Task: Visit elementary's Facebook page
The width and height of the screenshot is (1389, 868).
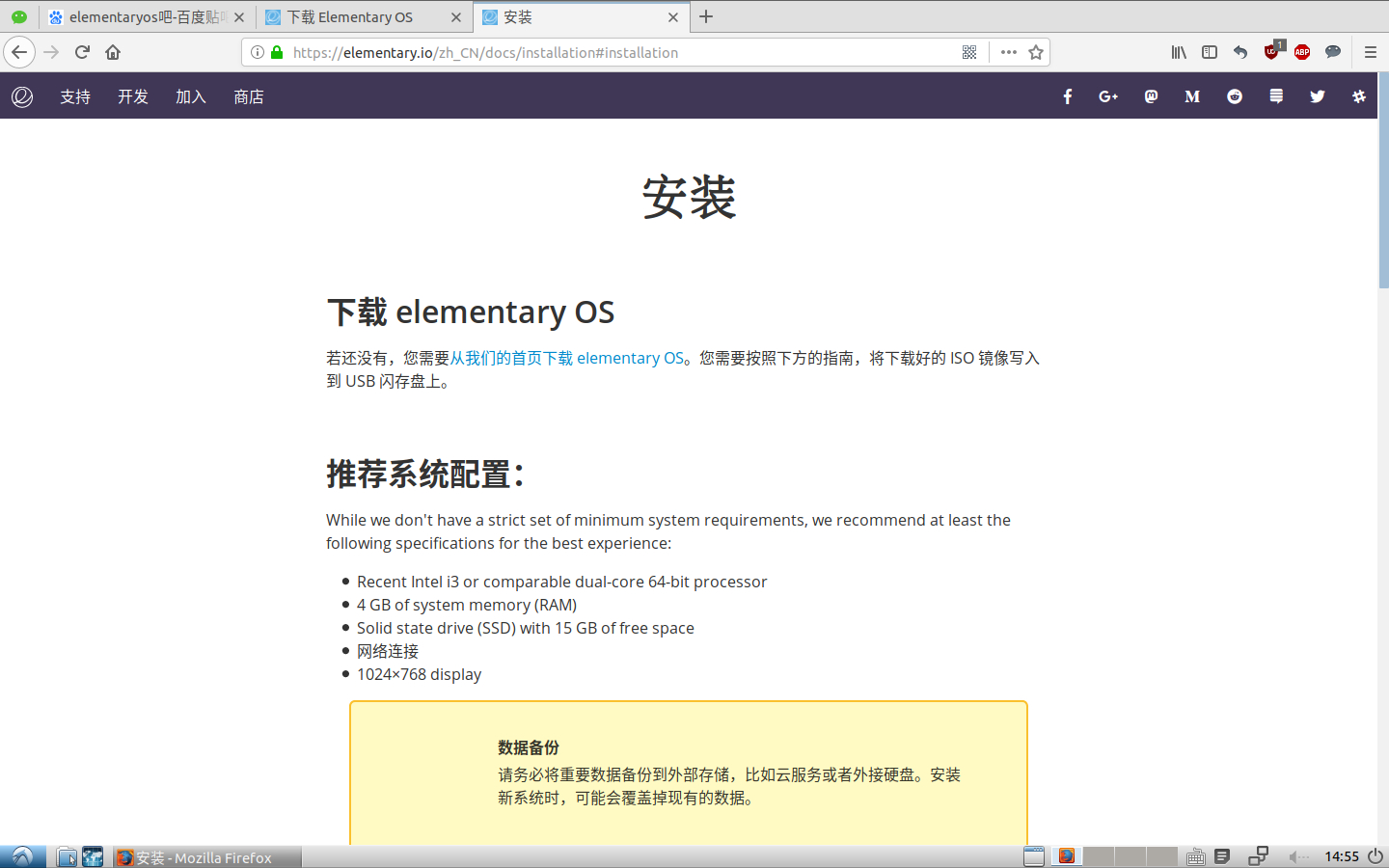Action: (x=1068, y=96)
